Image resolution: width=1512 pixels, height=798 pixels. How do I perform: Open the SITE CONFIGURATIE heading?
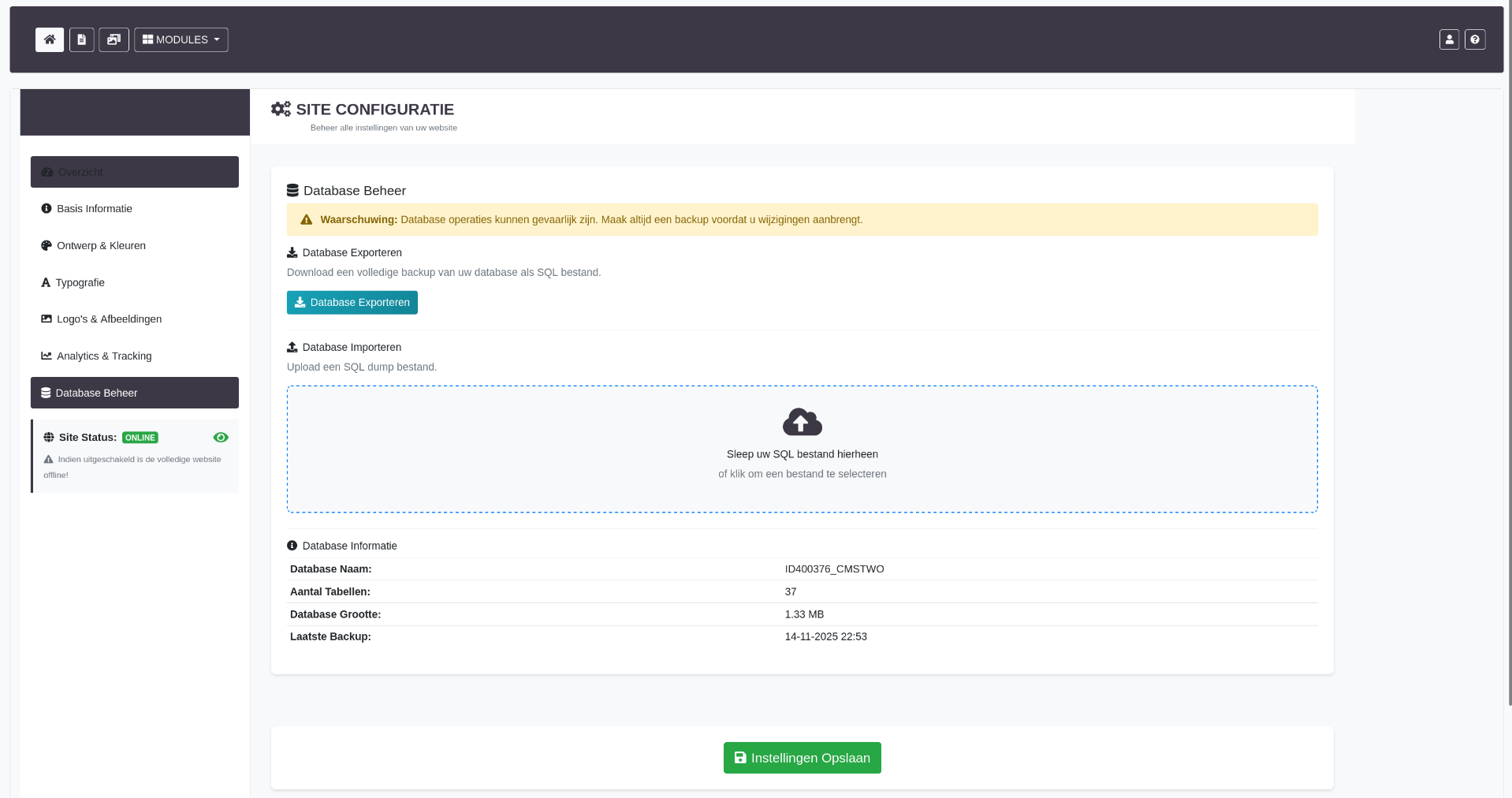(375, 110)
